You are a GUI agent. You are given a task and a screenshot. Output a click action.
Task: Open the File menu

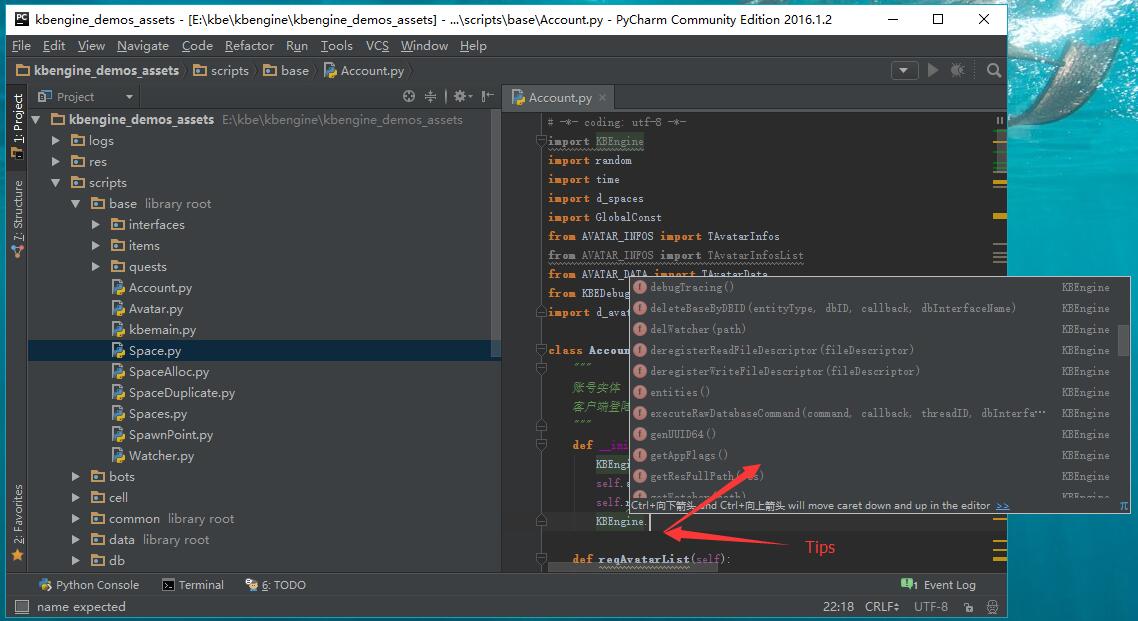point(21,46)
